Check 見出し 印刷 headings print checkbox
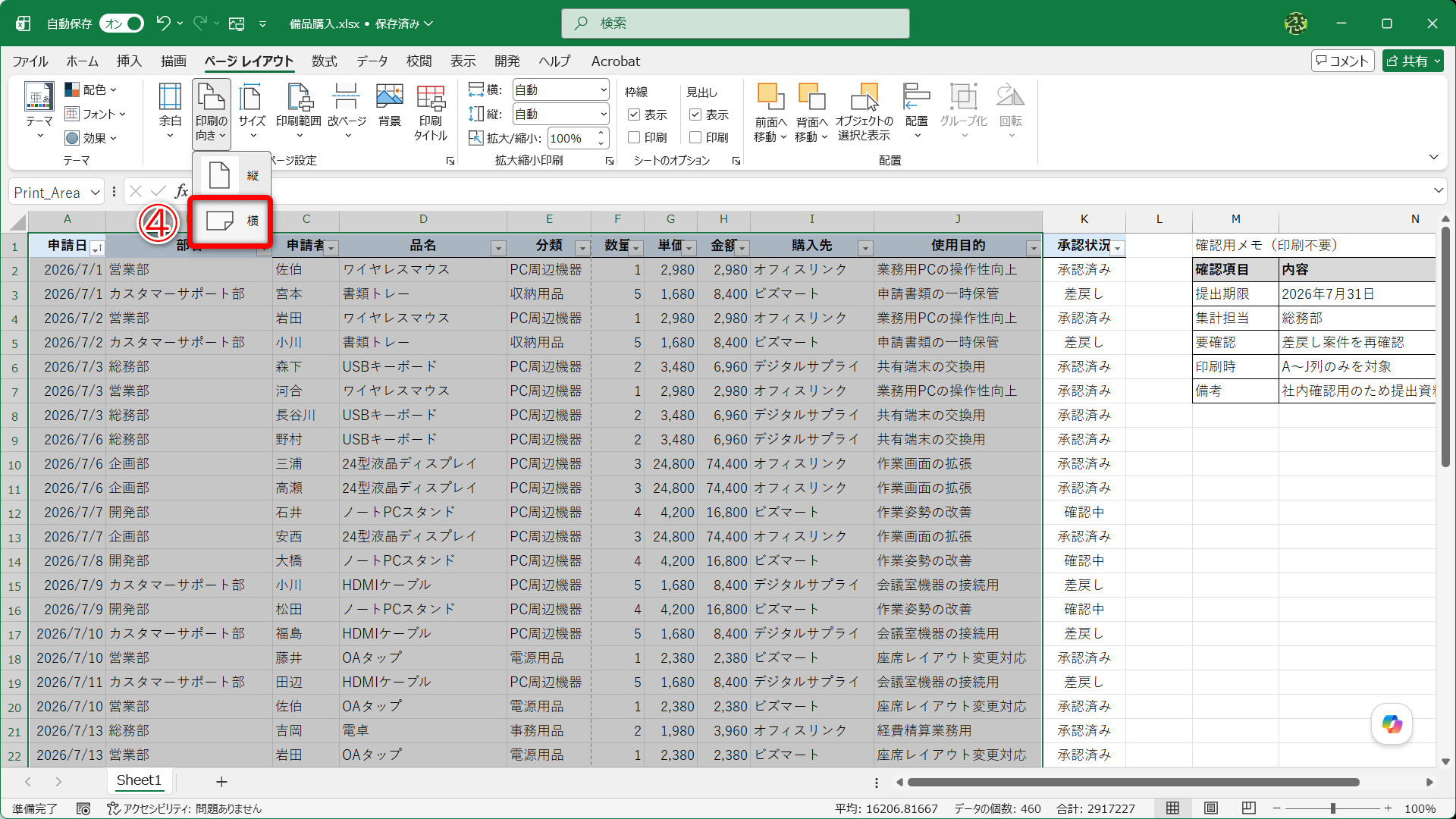 click(695, 137)
